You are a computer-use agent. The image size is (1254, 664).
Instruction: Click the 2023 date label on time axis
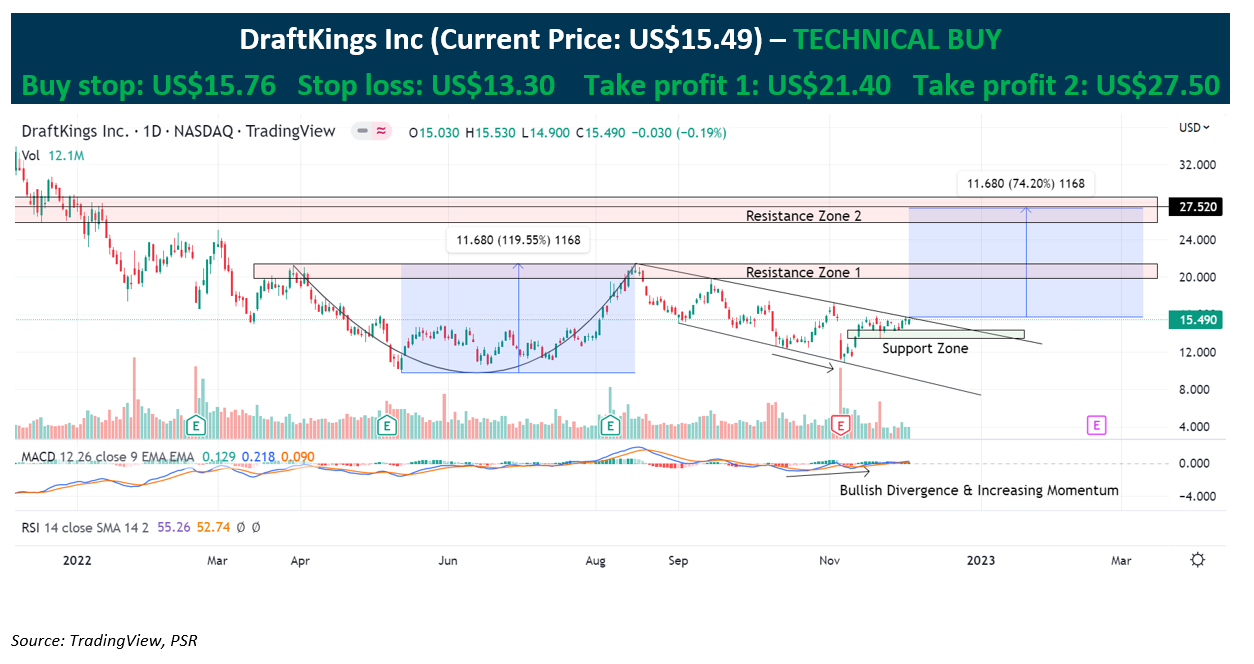(981, 561)
